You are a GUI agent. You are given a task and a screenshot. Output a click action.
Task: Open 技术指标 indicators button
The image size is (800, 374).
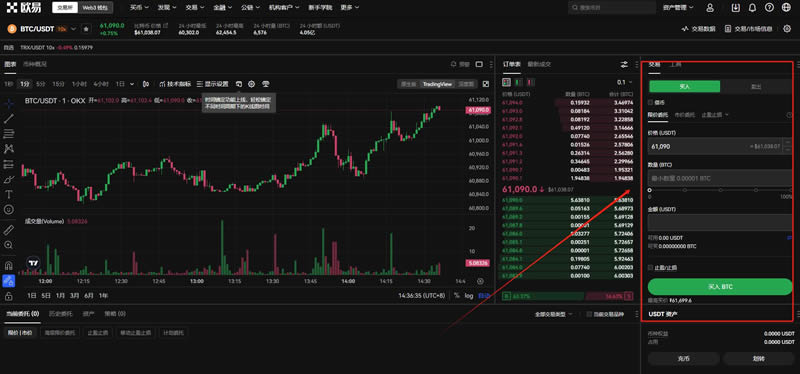click(x=175, y=84)
